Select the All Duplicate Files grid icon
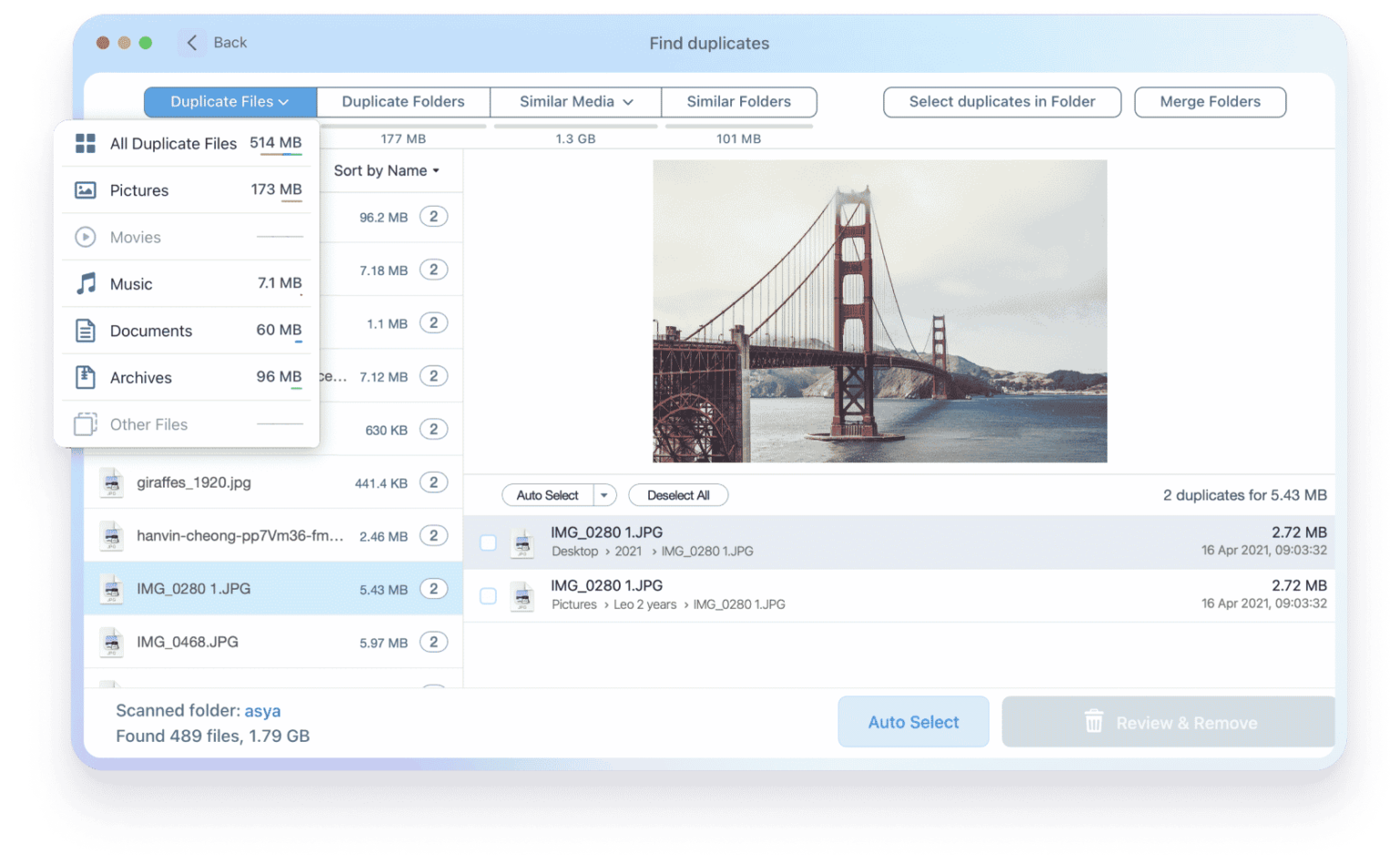1400x864 pixels. pyautogui.click(x=85, y=143)
